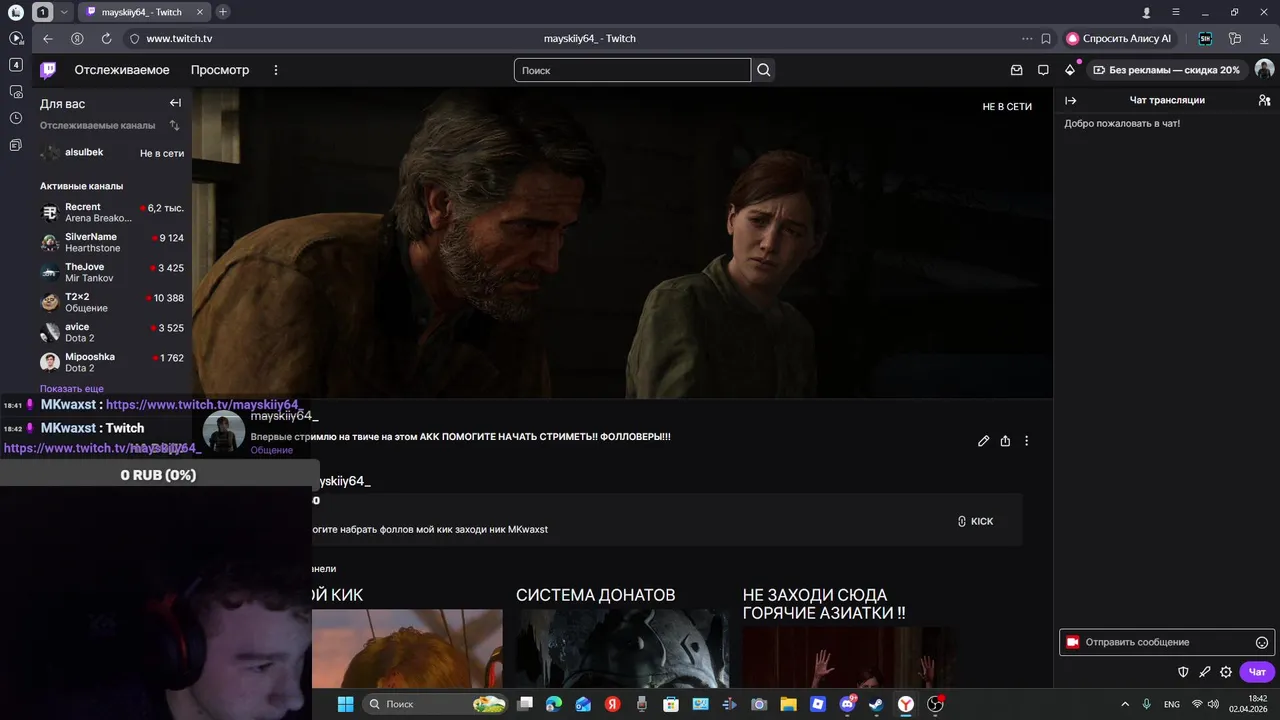The image size is (1280, 720).
Task: Open the СИСТЕМА ДОНАТОВ panel image
Action: (622, 648)
